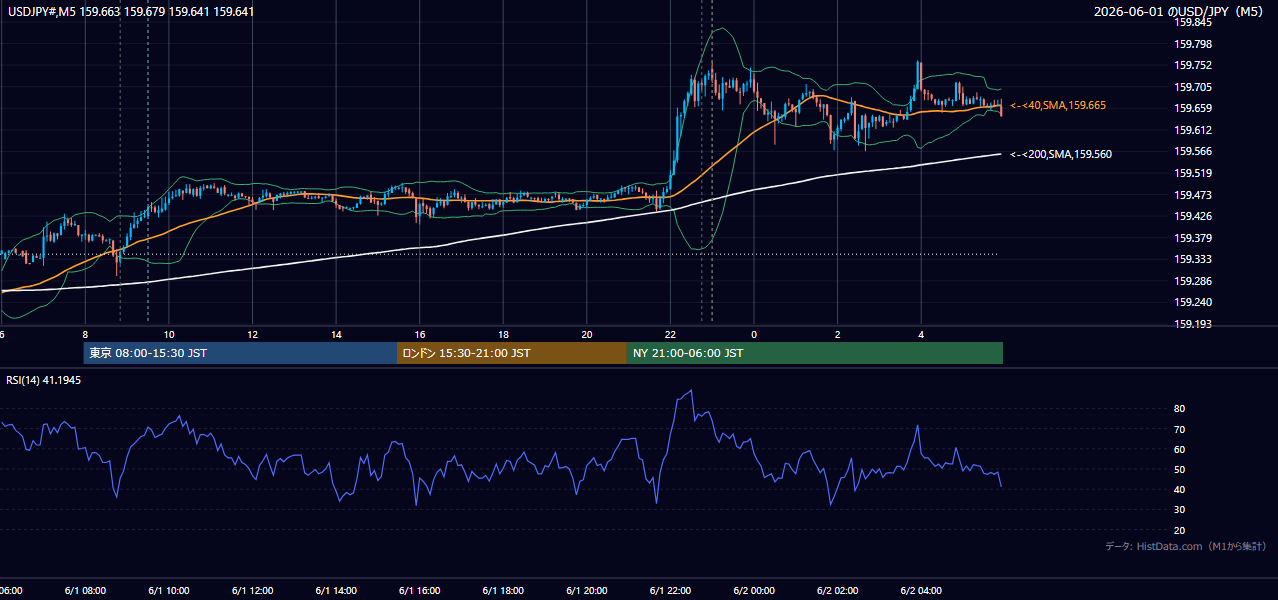Click RSI scale value 60
The image size is (1278, 600).
1180,449
